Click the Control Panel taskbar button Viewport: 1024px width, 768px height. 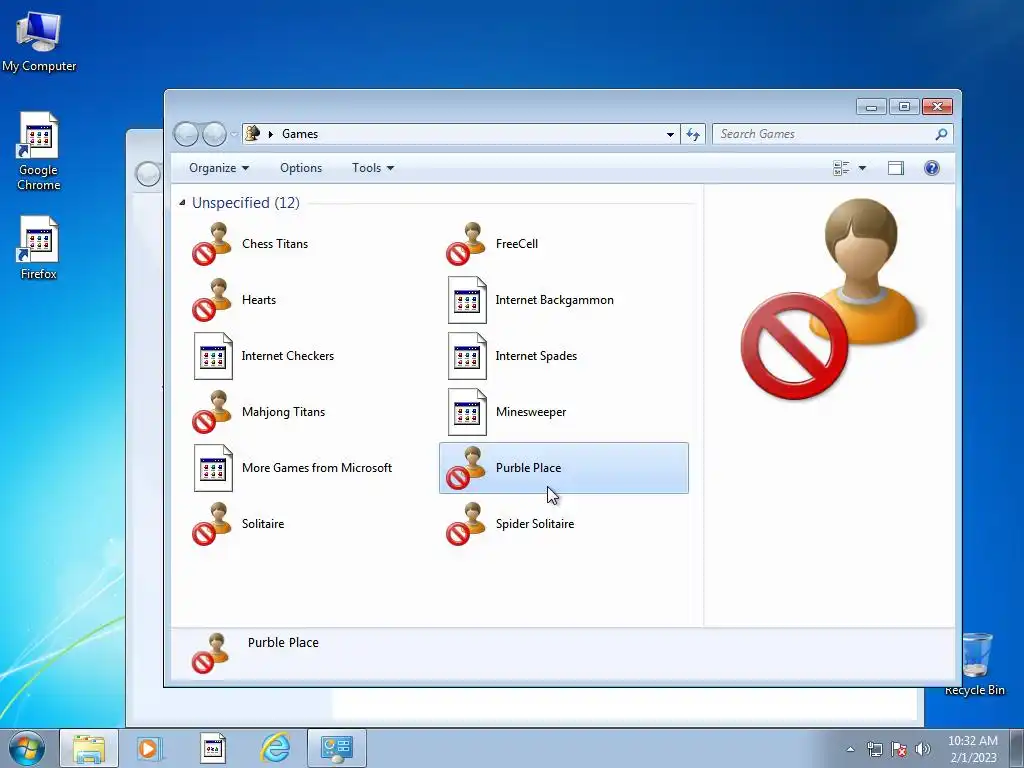point(337,748)
